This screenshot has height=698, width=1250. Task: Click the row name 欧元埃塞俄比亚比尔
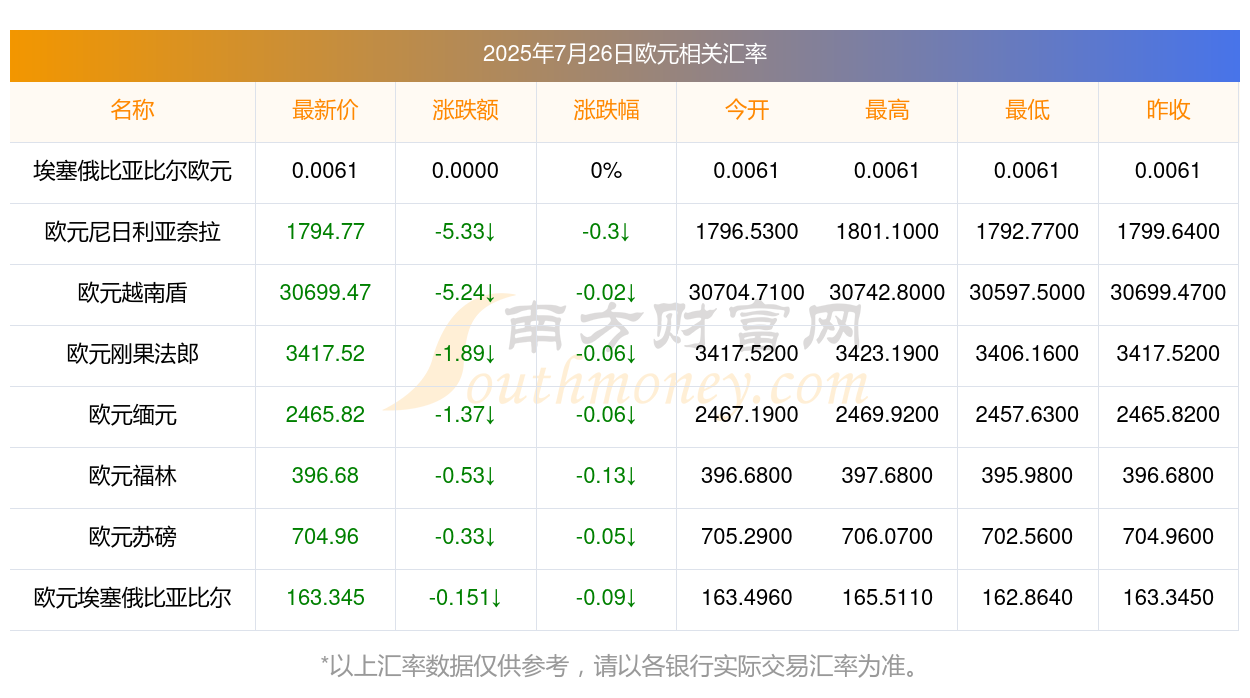coord(132,598)
